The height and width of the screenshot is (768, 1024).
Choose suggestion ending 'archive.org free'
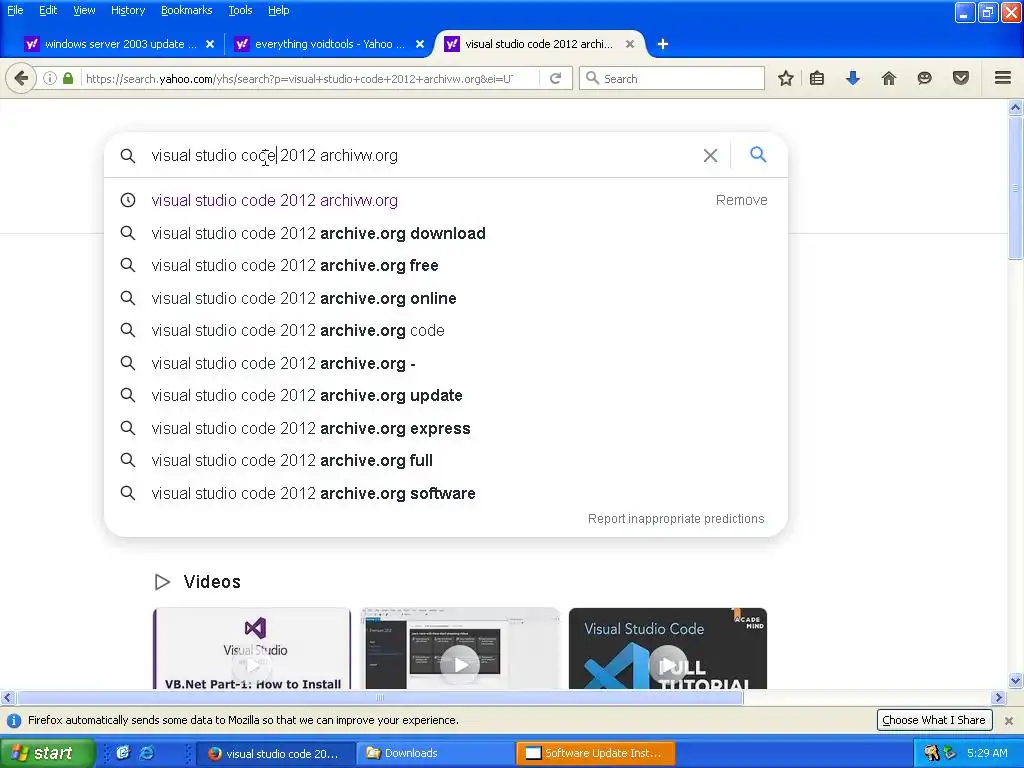coord(446,266)
